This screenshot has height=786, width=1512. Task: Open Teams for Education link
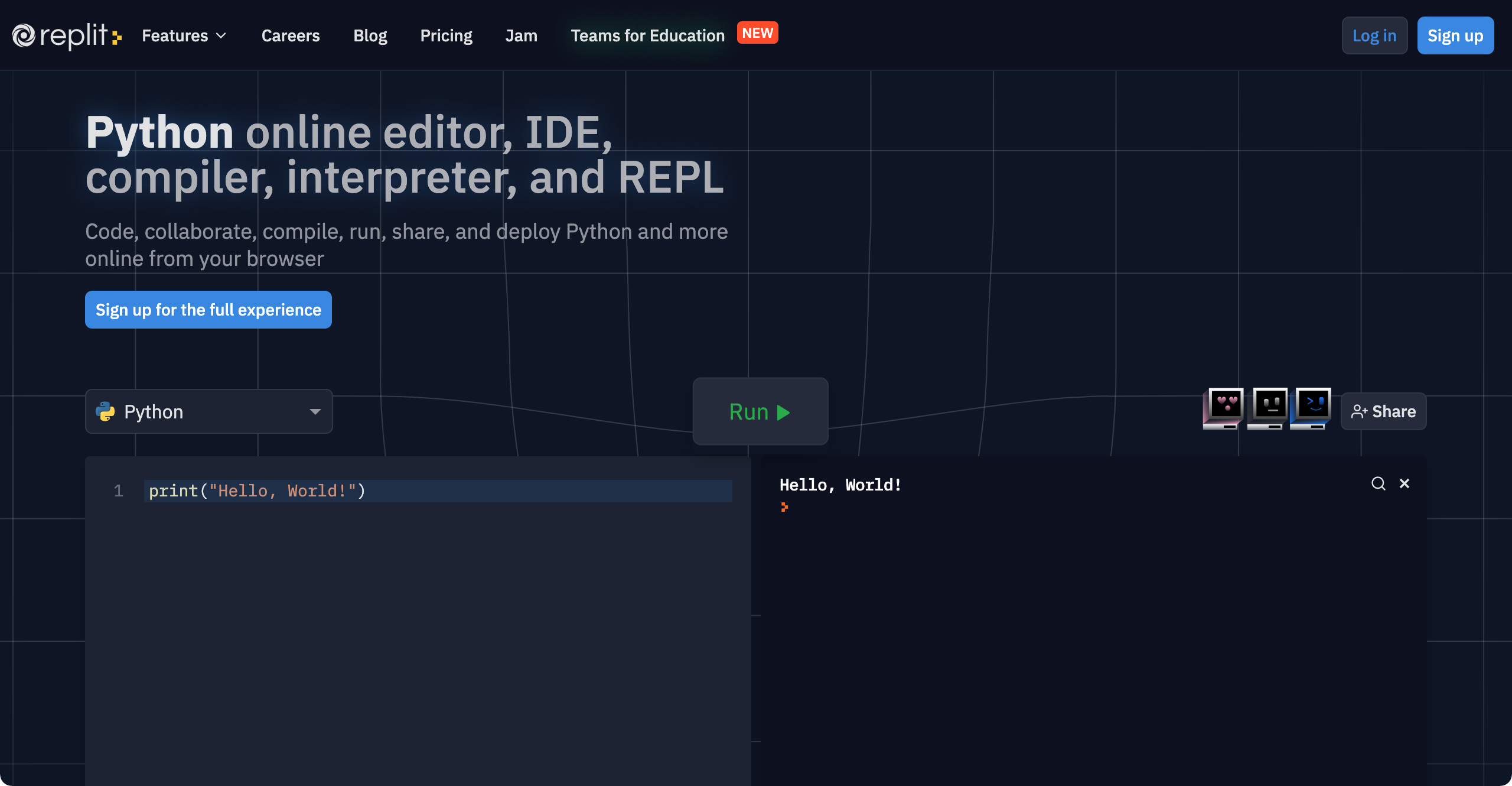[x=647, y=36]
